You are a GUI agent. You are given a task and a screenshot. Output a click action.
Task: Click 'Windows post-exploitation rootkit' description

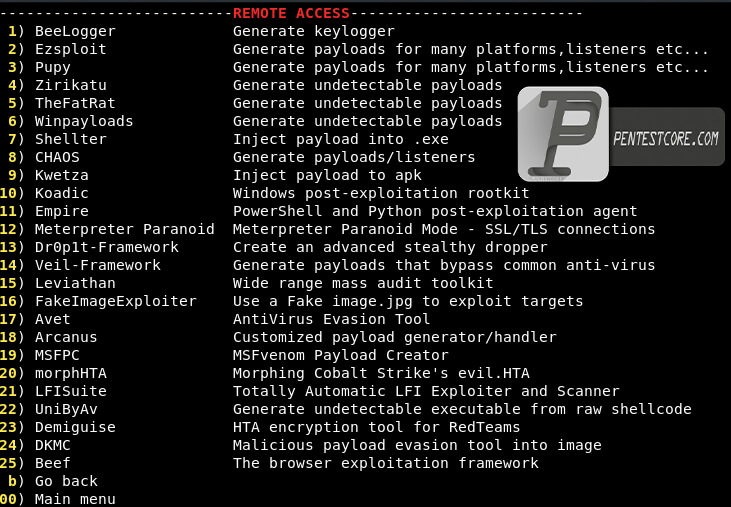pyautogui.click(x=381, y=193)
